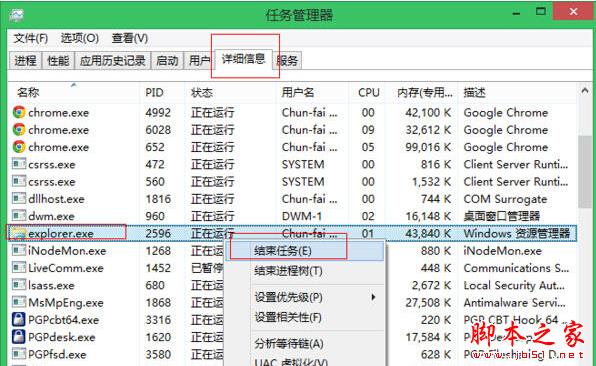Image resolution: width=596 pixels, height=366 pixels.
Task: Click the chrome.exe icon for PID 4992
Action: point(19,112)
